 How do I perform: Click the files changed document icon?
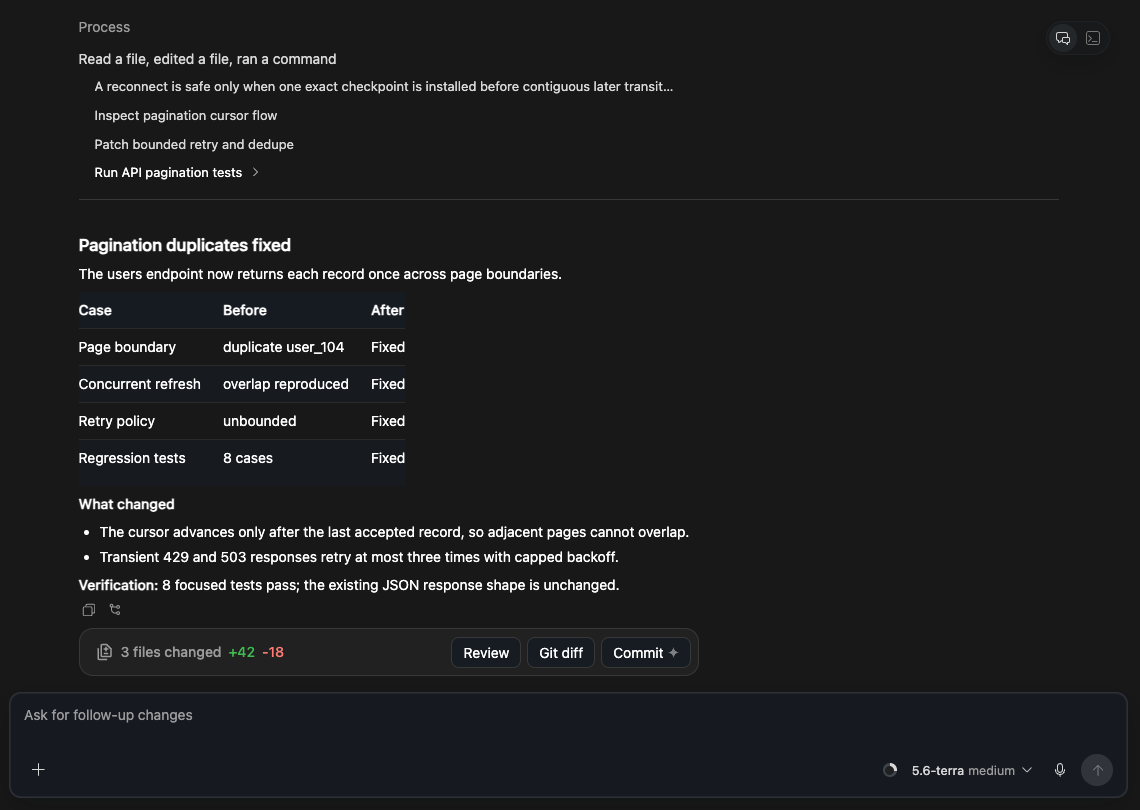(x=105, y=652)
